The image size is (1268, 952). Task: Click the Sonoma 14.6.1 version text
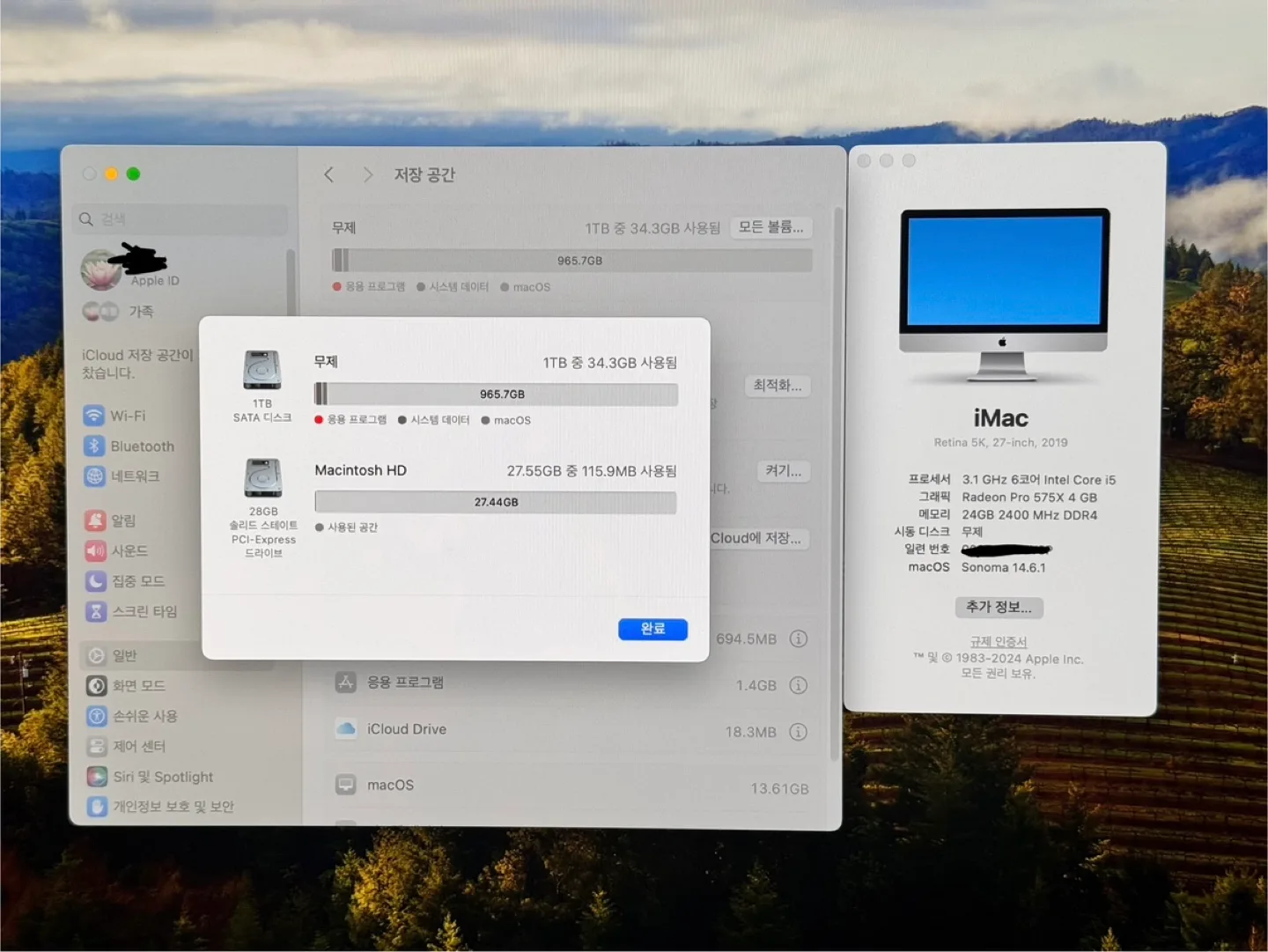pyautogui.click(x=1004, y=567)
